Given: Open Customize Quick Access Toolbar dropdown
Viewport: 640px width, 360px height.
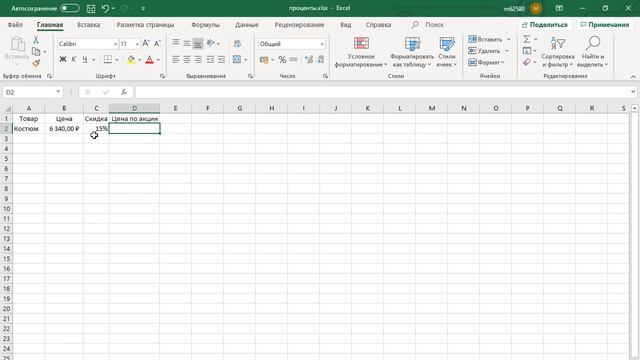Looking at the screenshot, I should click(x=143, y=8).
